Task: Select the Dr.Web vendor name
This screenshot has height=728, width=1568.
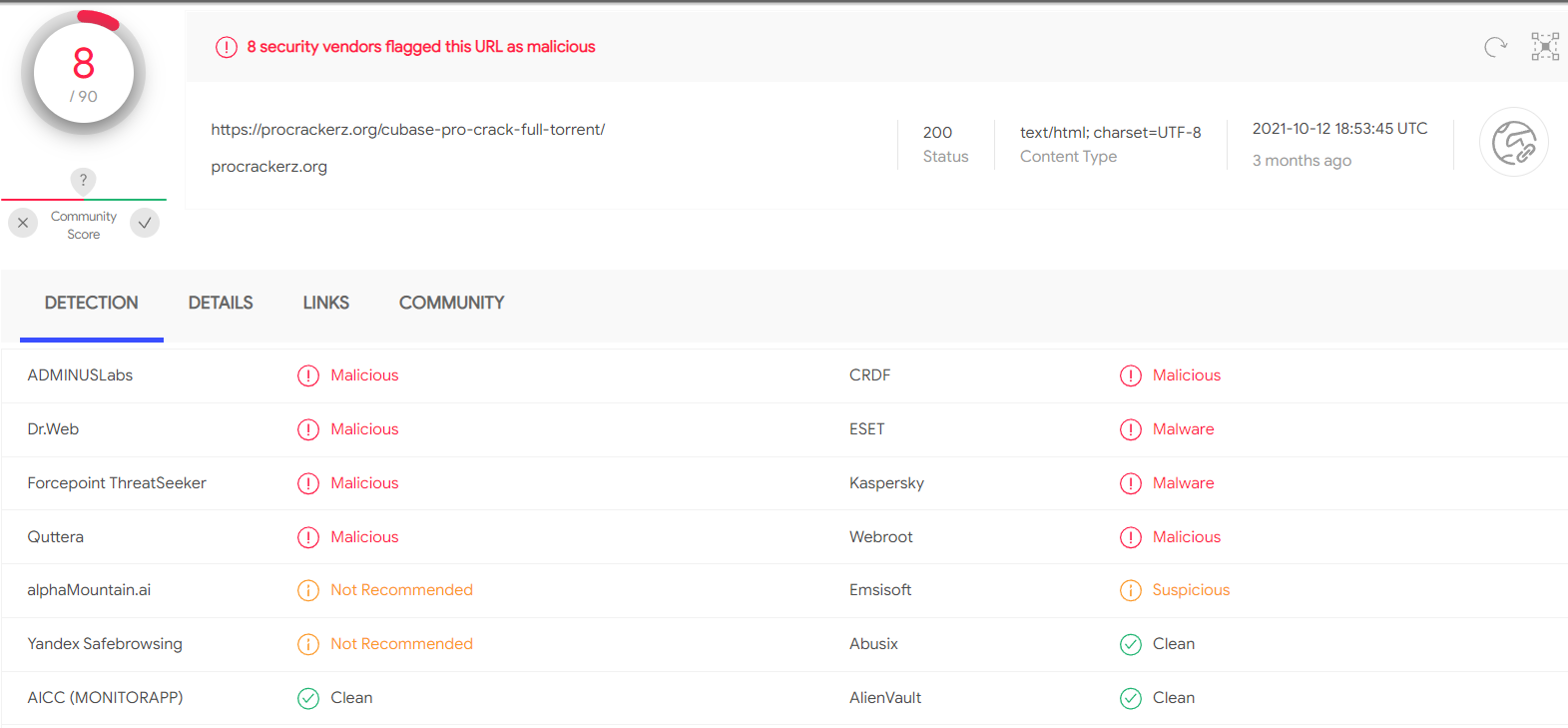Action: tap(53, 429)
